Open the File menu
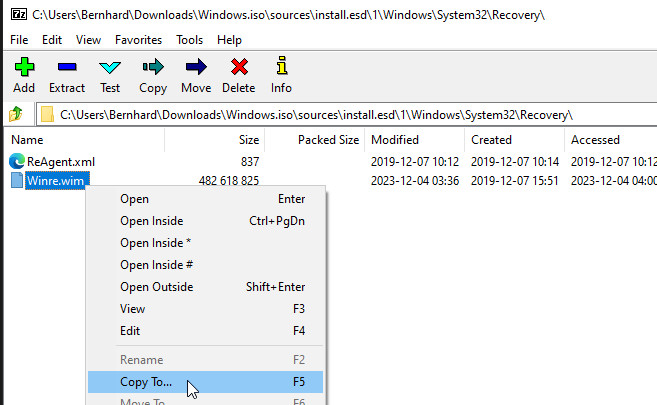 [19, 40]
